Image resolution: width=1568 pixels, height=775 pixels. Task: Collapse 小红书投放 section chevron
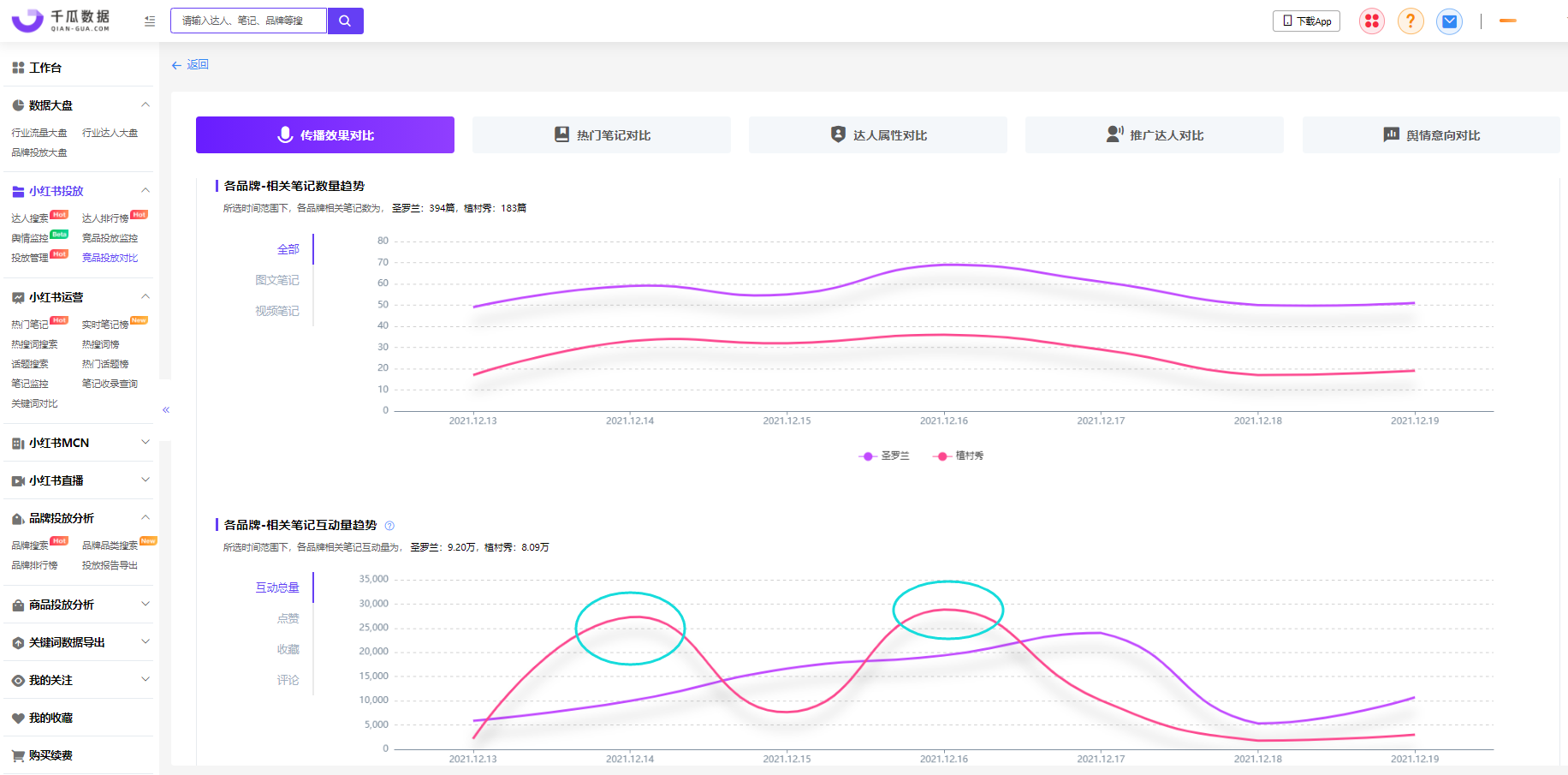pos(146,190)
